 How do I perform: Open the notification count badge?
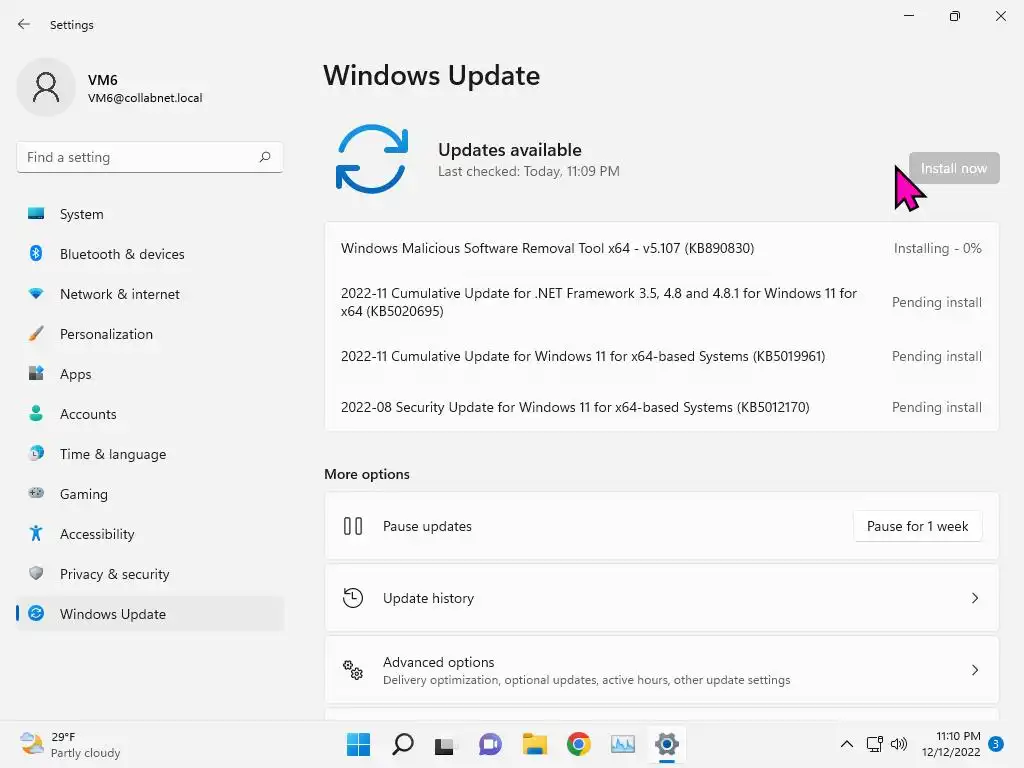point(996,744)
